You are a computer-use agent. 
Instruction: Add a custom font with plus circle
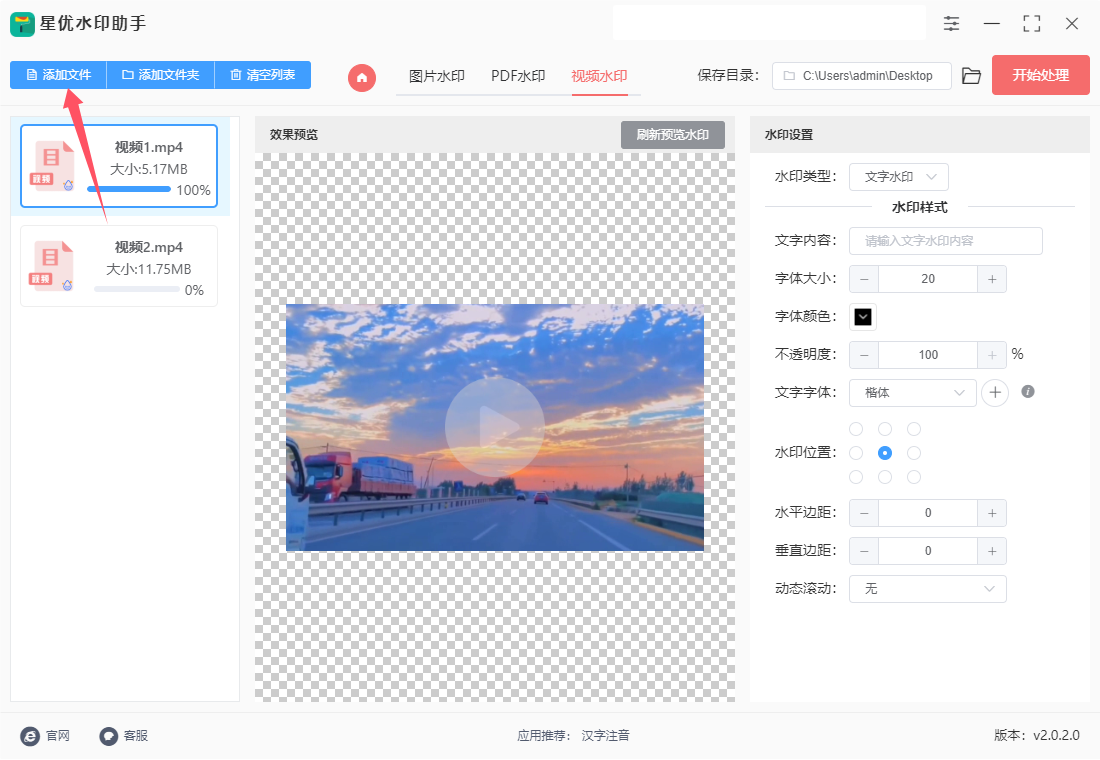pos(995,393)
